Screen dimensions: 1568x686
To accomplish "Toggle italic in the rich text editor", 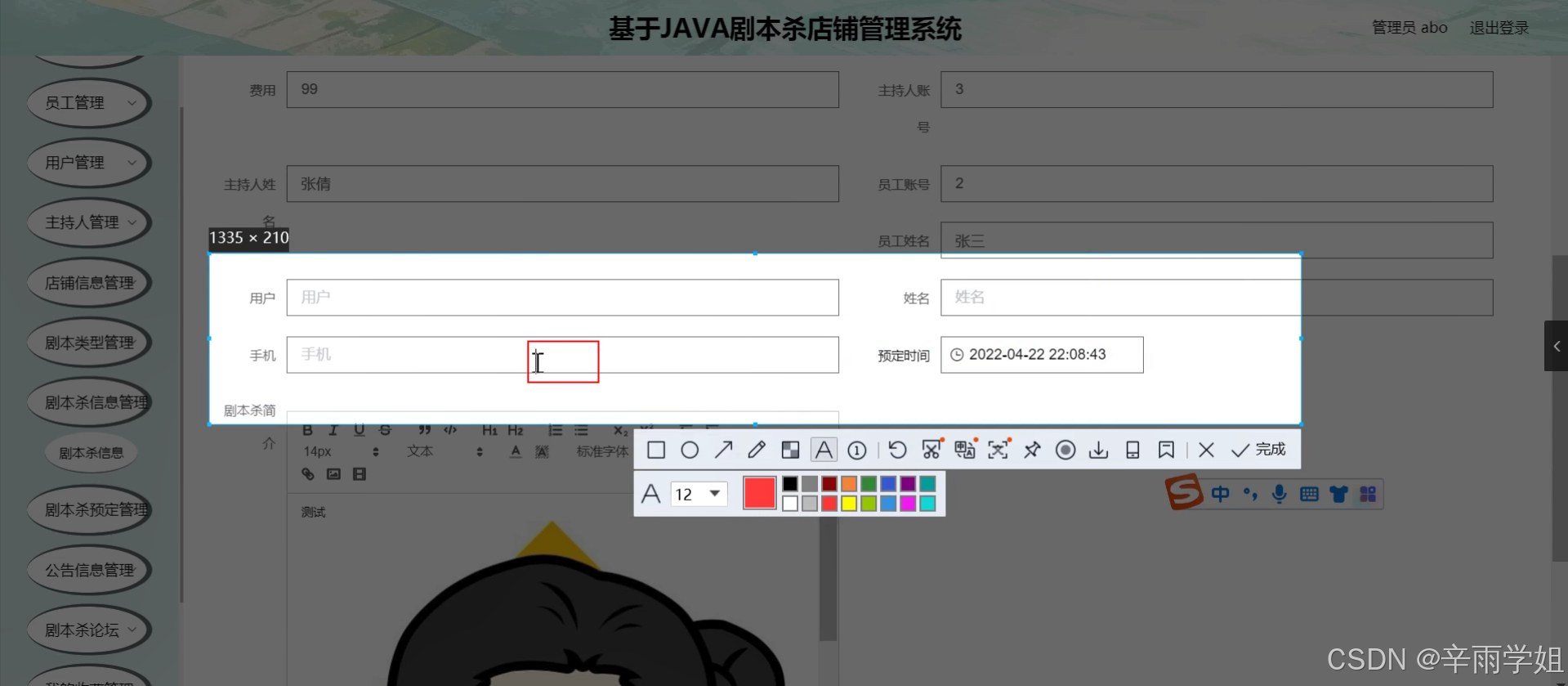I will (x=333, y=430).
